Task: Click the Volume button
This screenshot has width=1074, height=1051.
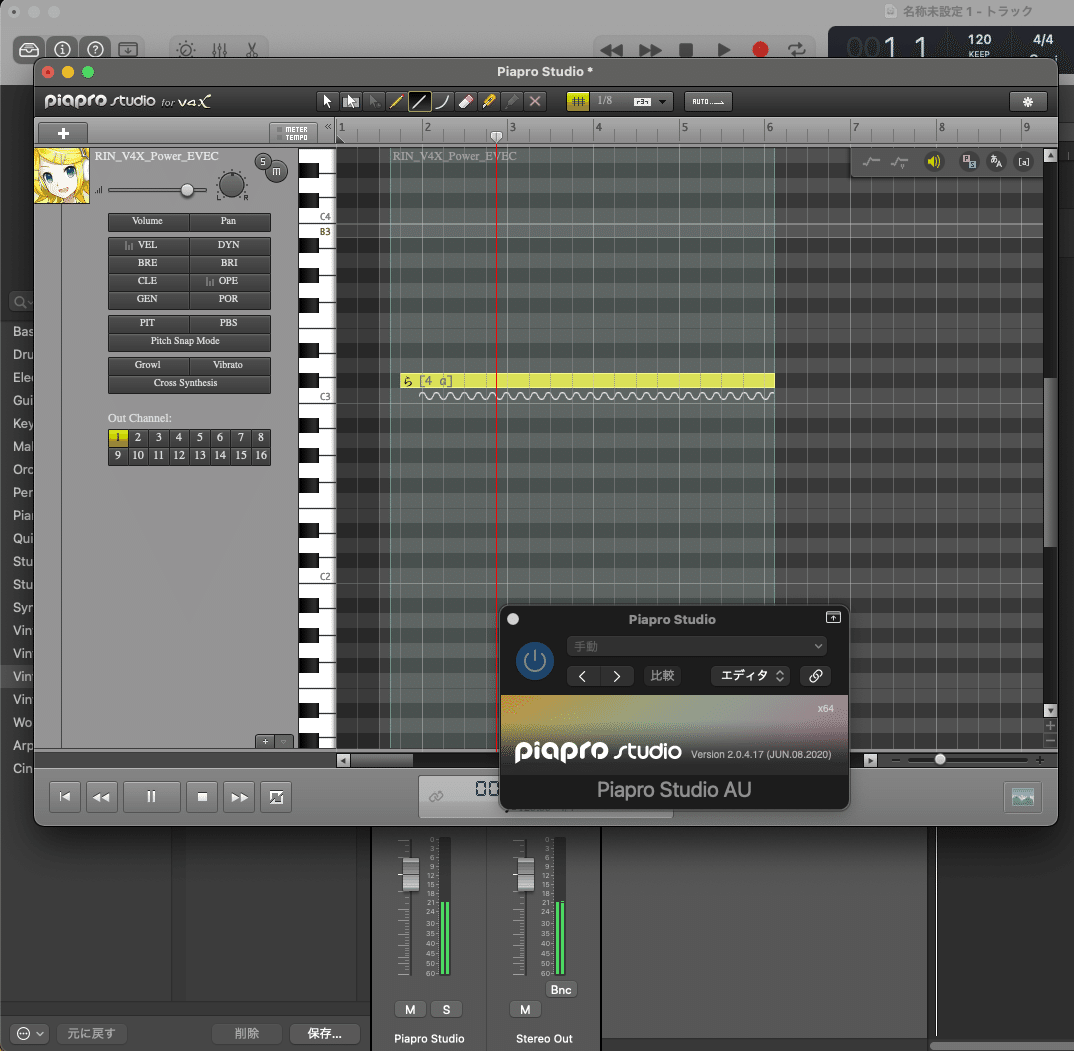Action: [148, 221]
